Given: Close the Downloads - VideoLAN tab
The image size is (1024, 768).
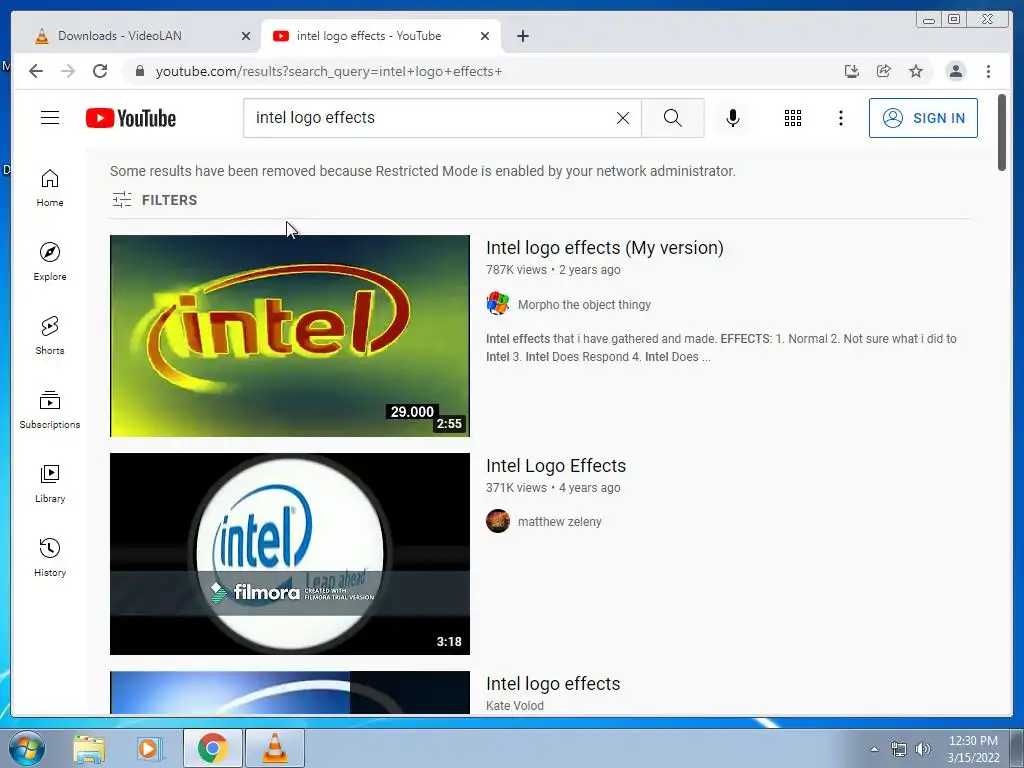Looking at the screenshot, I should point(246,36).
